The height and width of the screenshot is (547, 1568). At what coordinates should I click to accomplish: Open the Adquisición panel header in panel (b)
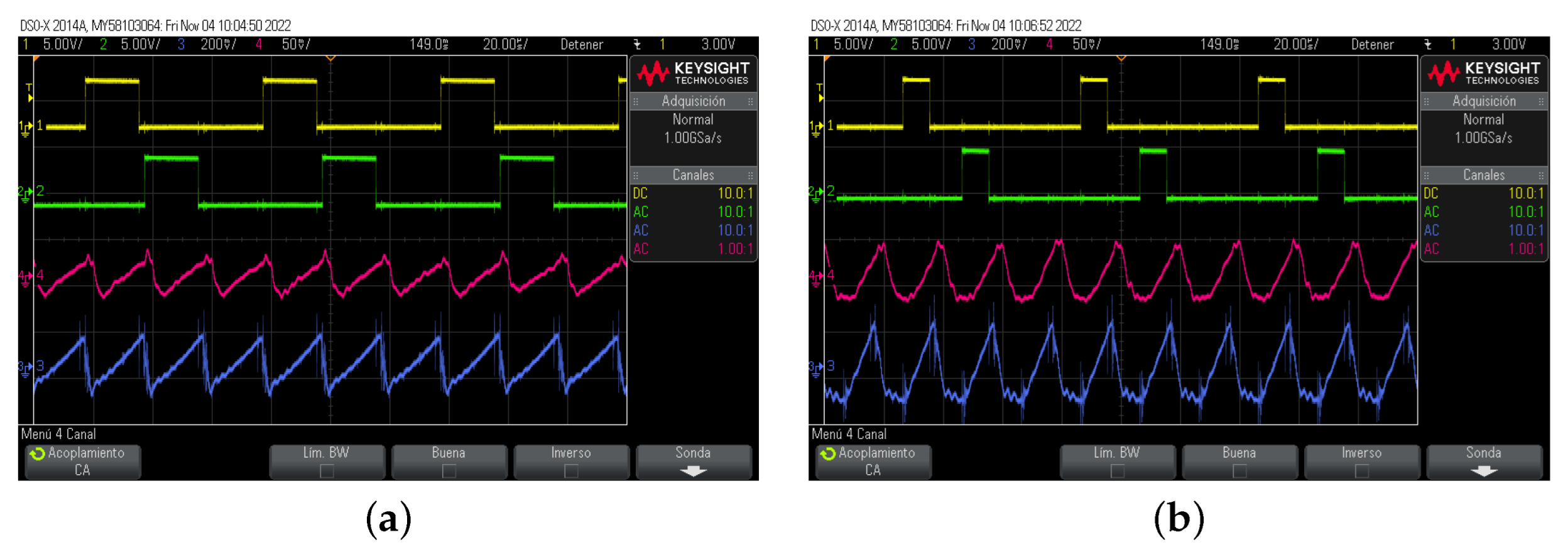click(x=1483, y=101)
